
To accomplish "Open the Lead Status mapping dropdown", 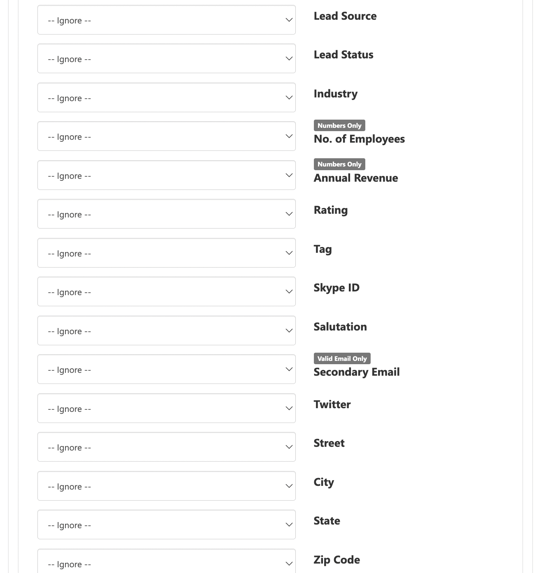I will (x=166, y=58).
